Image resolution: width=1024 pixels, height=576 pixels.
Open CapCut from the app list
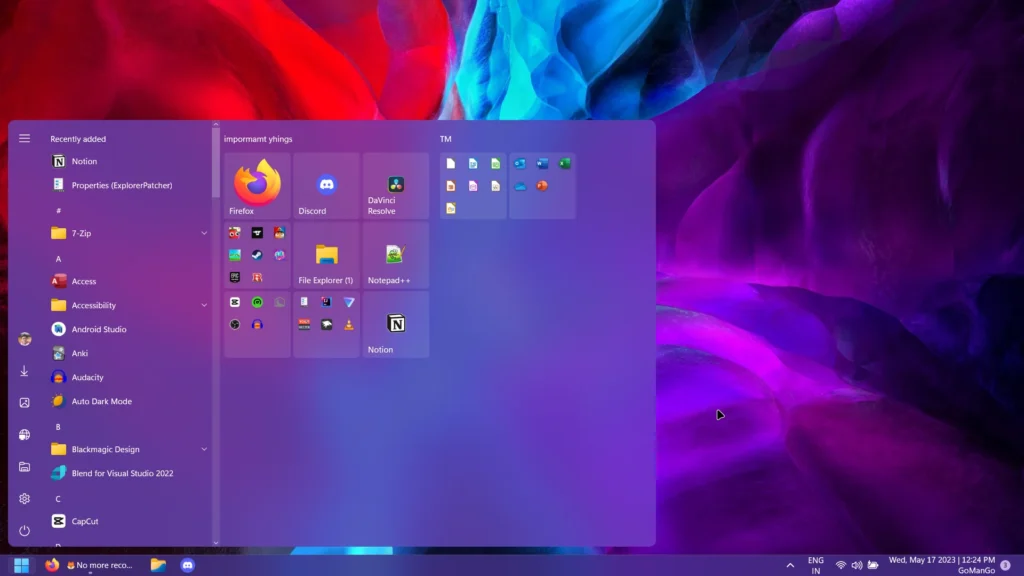coord(129,521)
